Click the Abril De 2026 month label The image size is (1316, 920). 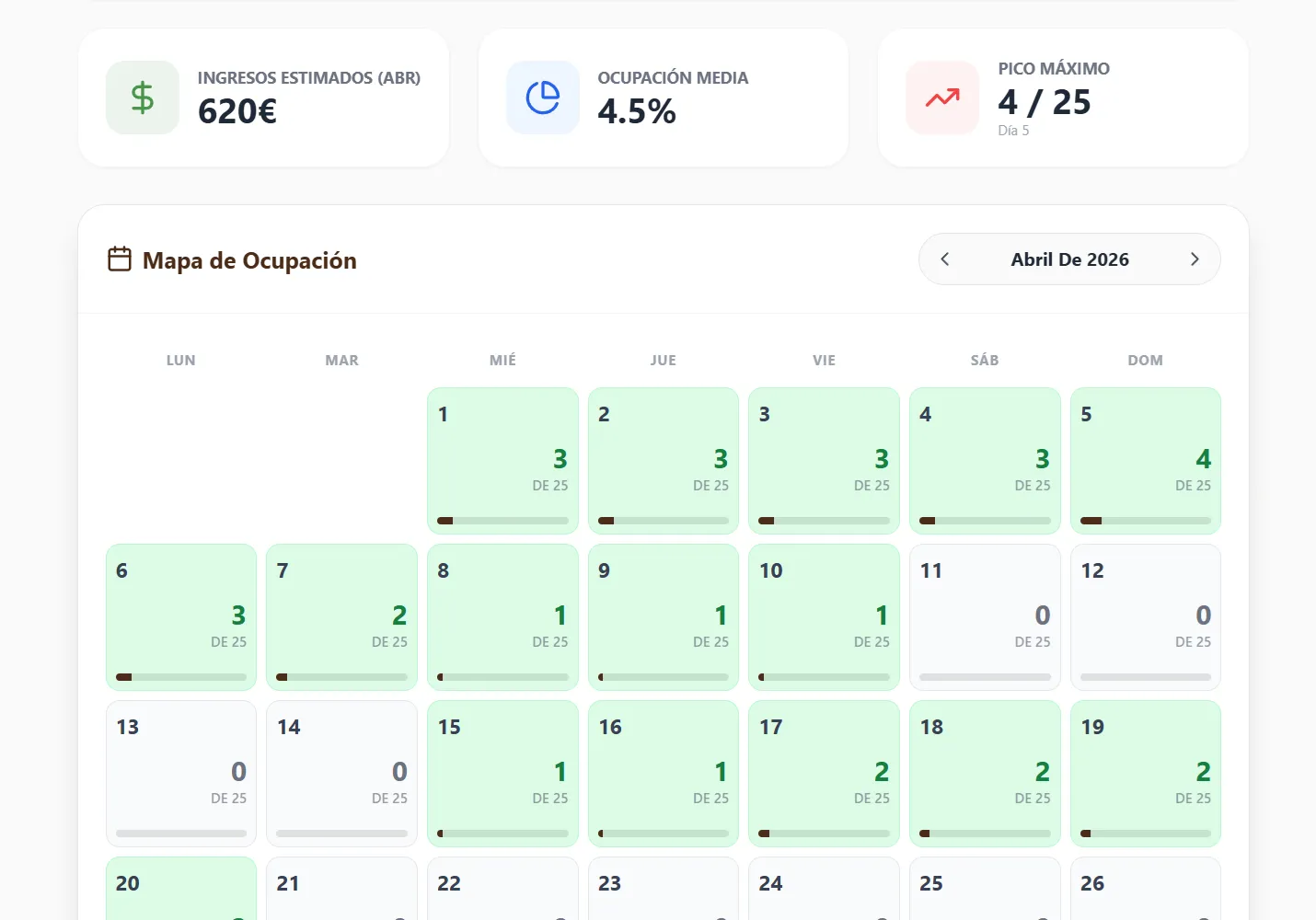pyautogui.click(x=1069, y=259)
